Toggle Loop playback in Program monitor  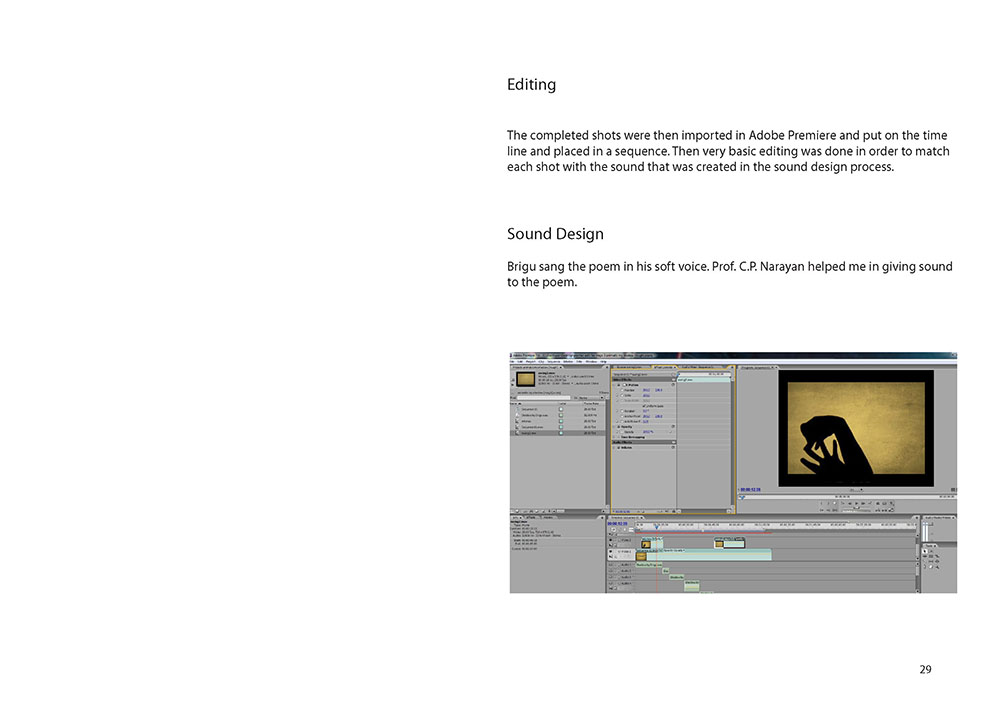(878, 503)
